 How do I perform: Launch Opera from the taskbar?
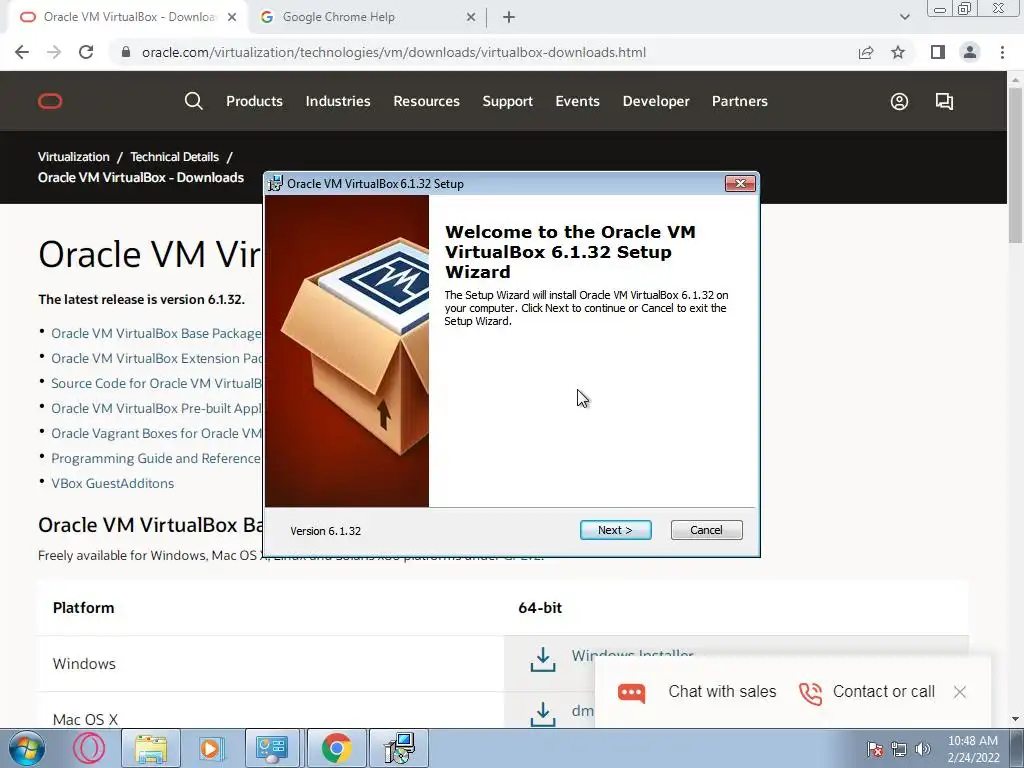[89, 748]
